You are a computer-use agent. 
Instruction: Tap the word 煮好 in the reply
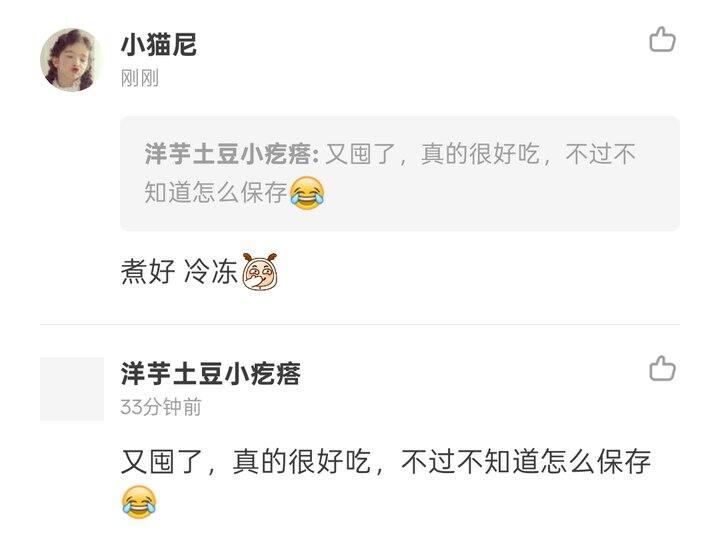tap(148, 271)
